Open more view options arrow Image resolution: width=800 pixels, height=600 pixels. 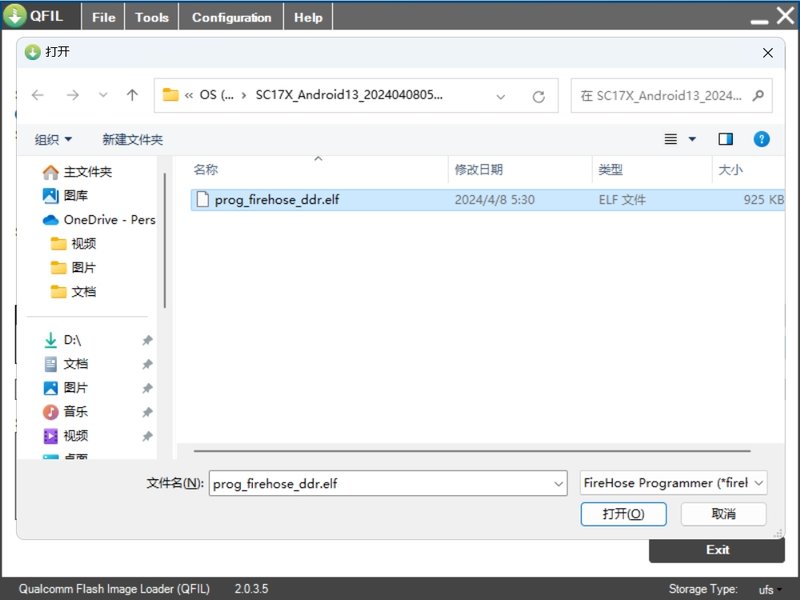(x=692, y=139)
